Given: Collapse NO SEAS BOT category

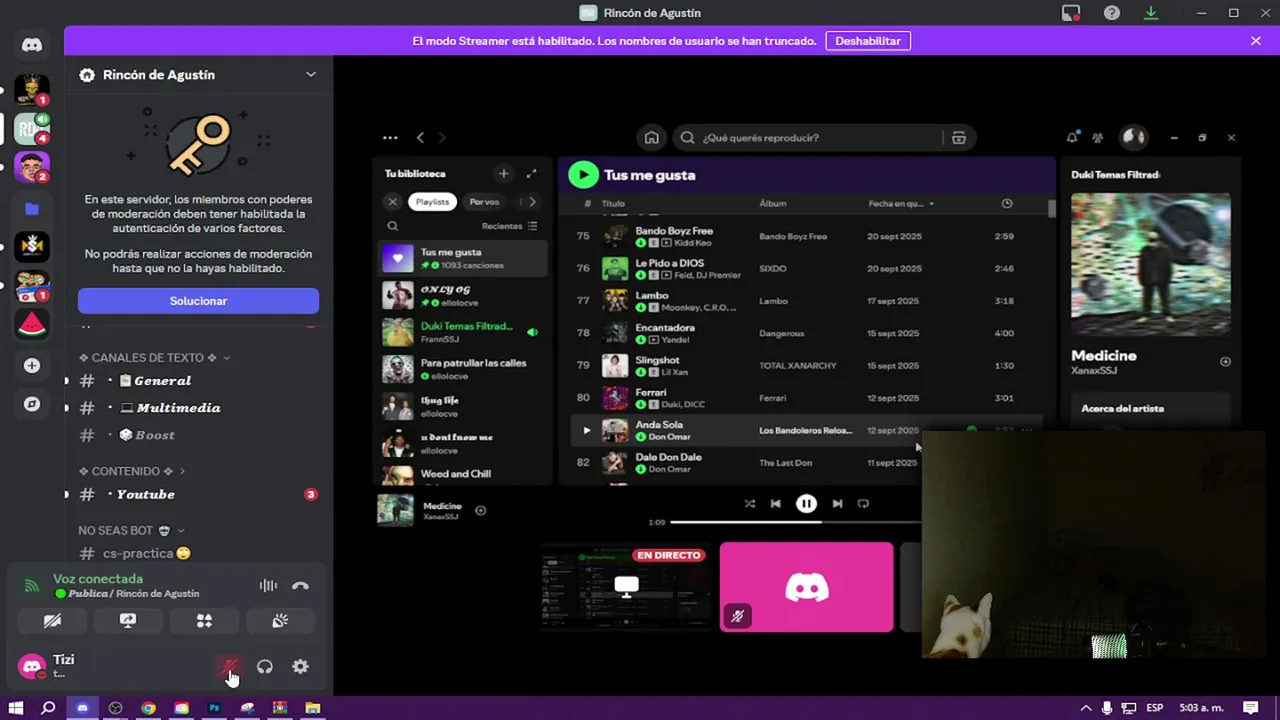Looking at the screenshot, I should 132,530.
